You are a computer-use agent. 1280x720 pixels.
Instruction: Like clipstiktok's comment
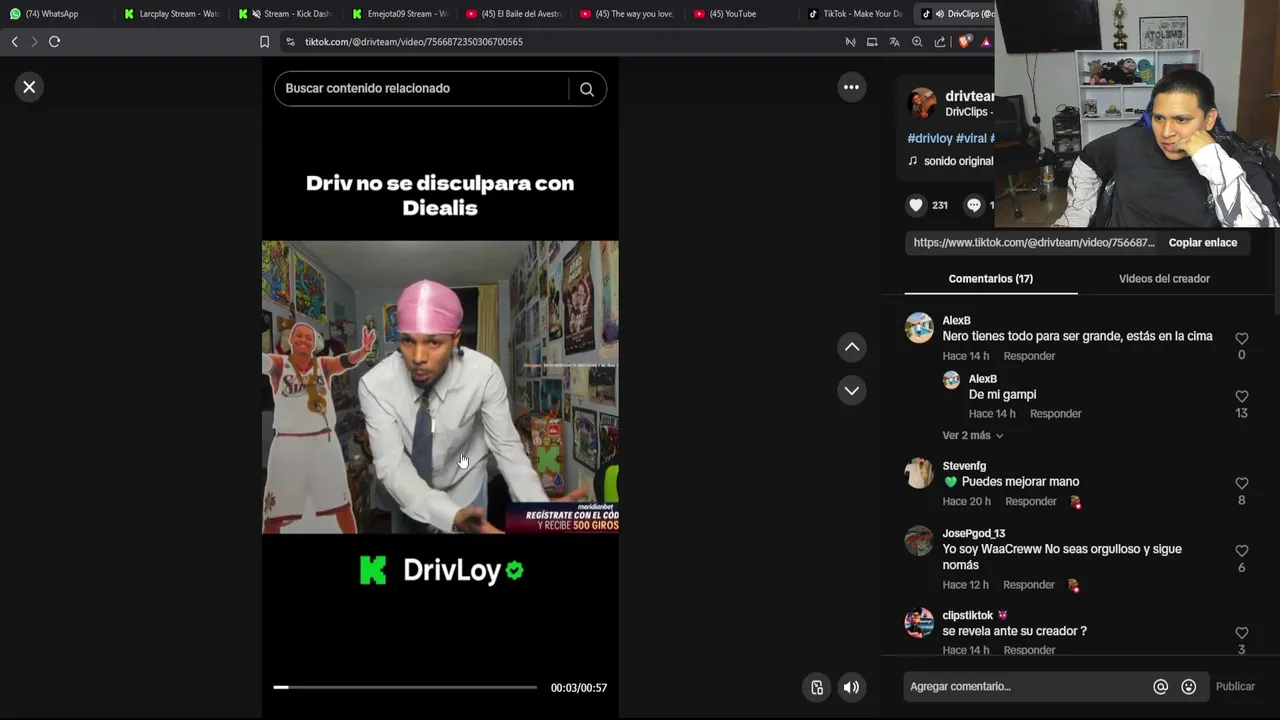(x=1242, y=632)
